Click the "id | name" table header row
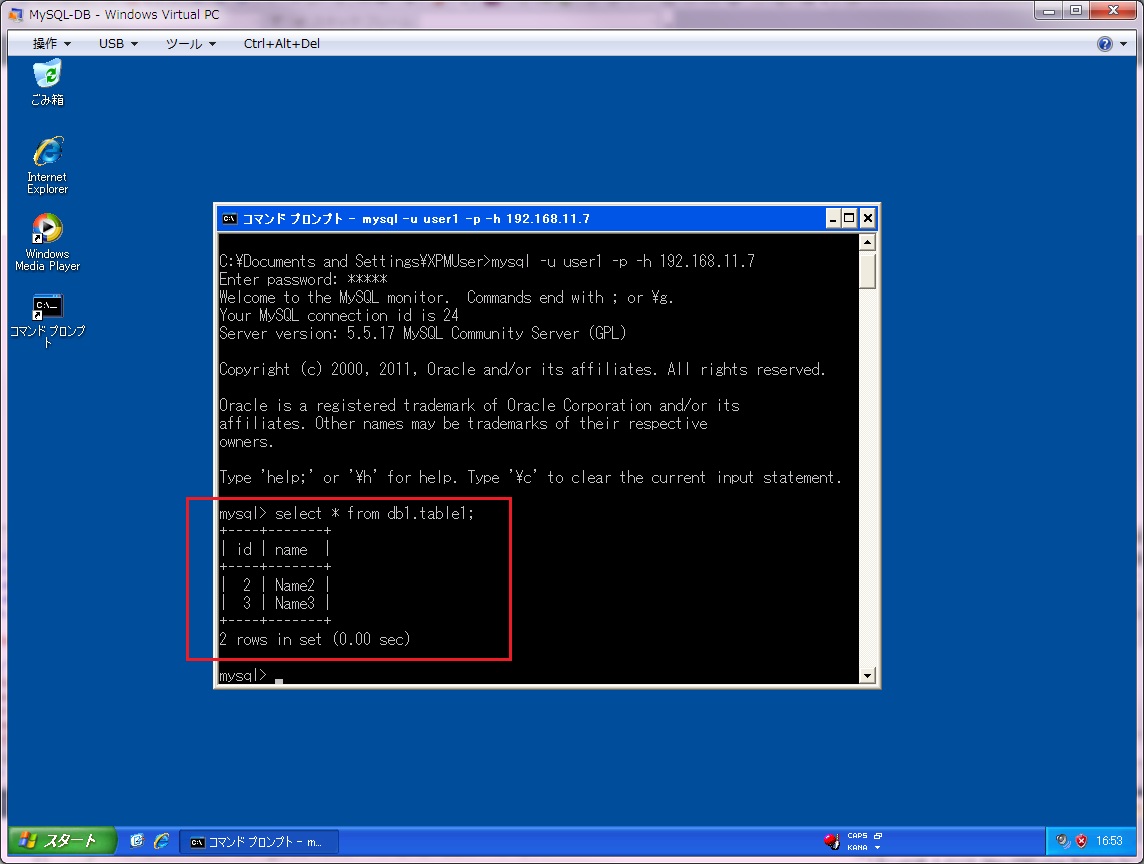 (x=275, y=549)
